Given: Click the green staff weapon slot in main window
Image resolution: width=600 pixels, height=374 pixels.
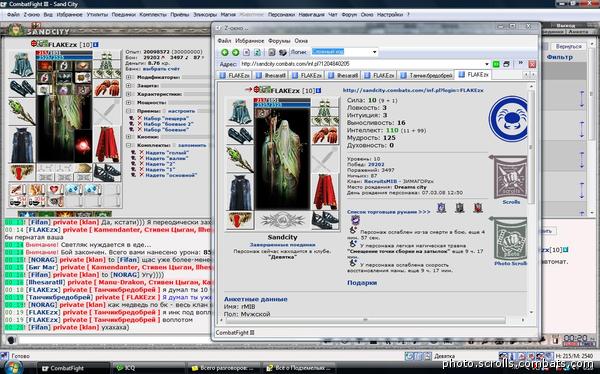Looking at the screenshot, I should (22, 112).
